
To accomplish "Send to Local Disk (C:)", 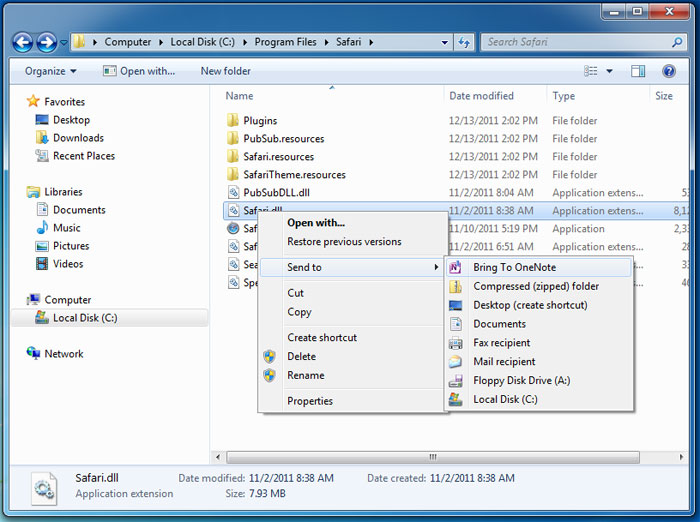I will coord(505,399).
